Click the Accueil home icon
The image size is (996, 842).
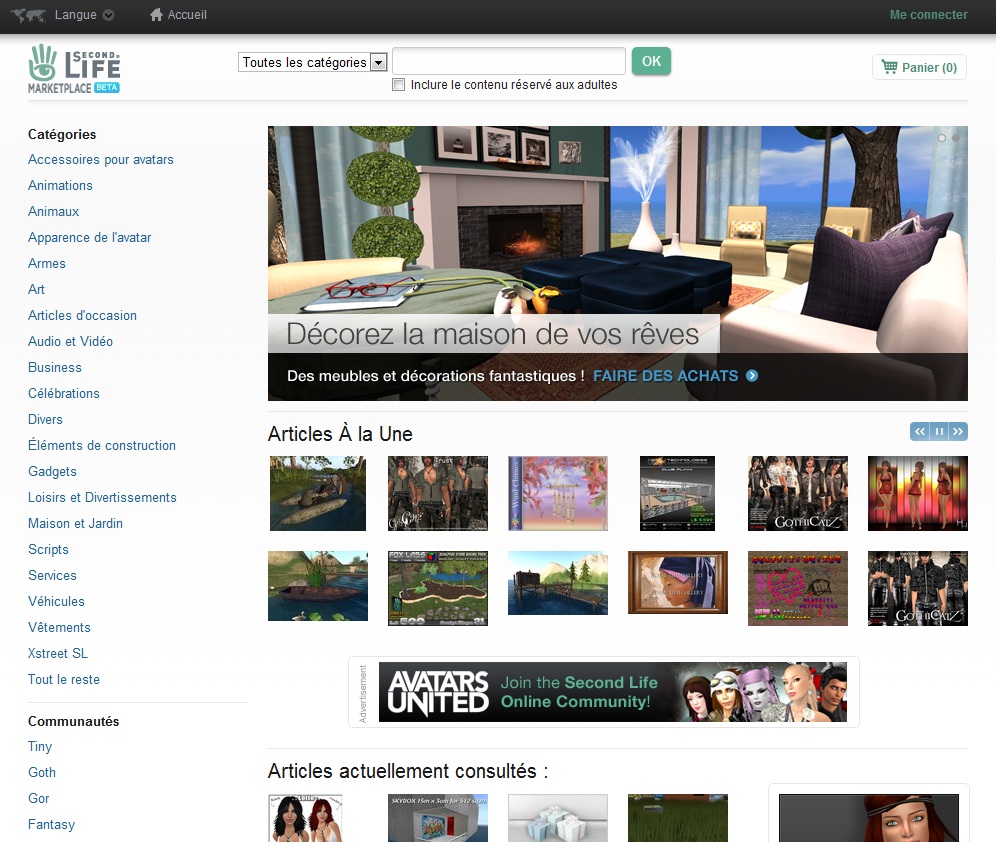tap(156, 15)
